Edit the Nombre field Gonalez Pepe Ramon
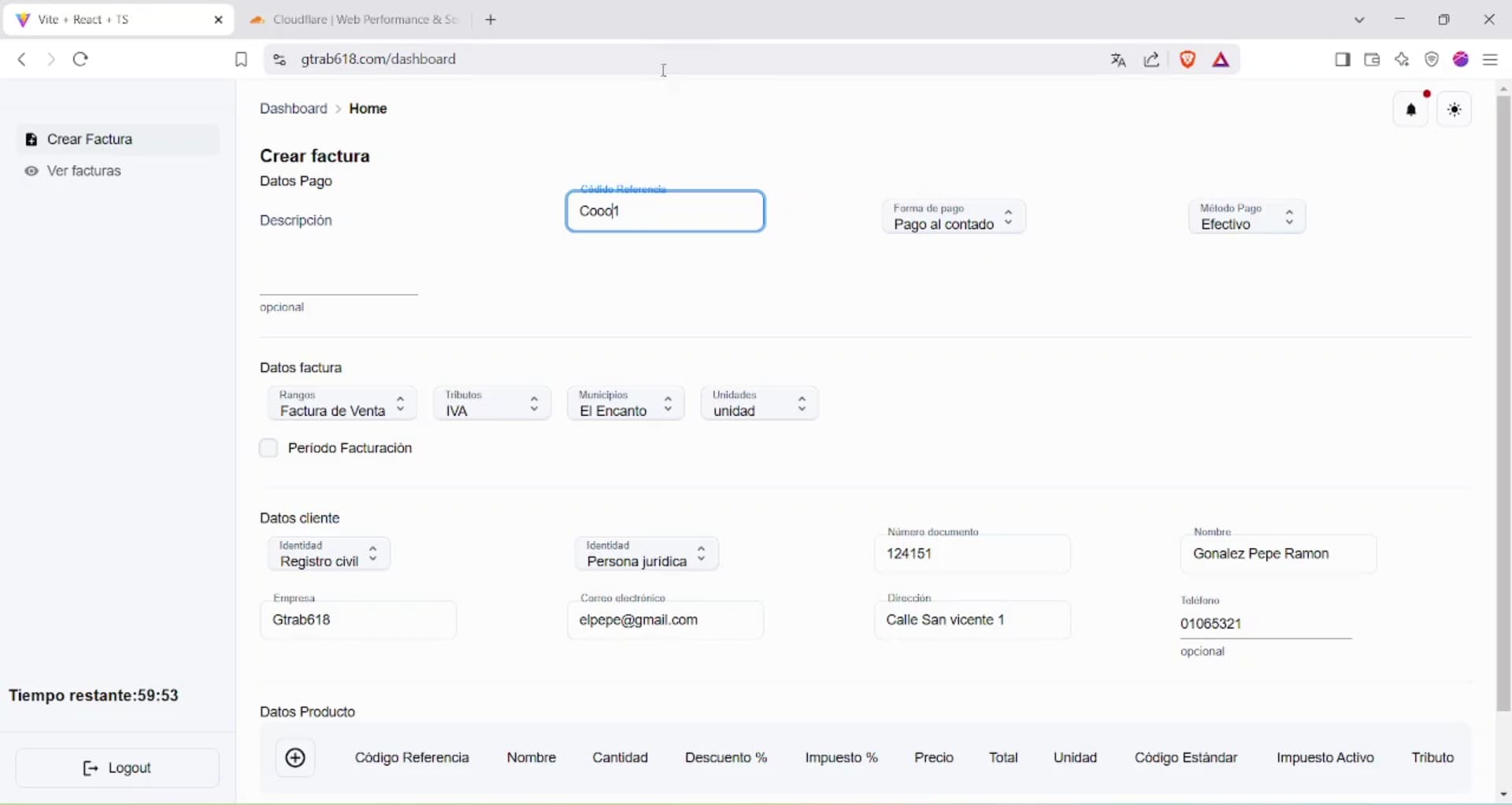 pyautogui.click(x=1277, y=554)
